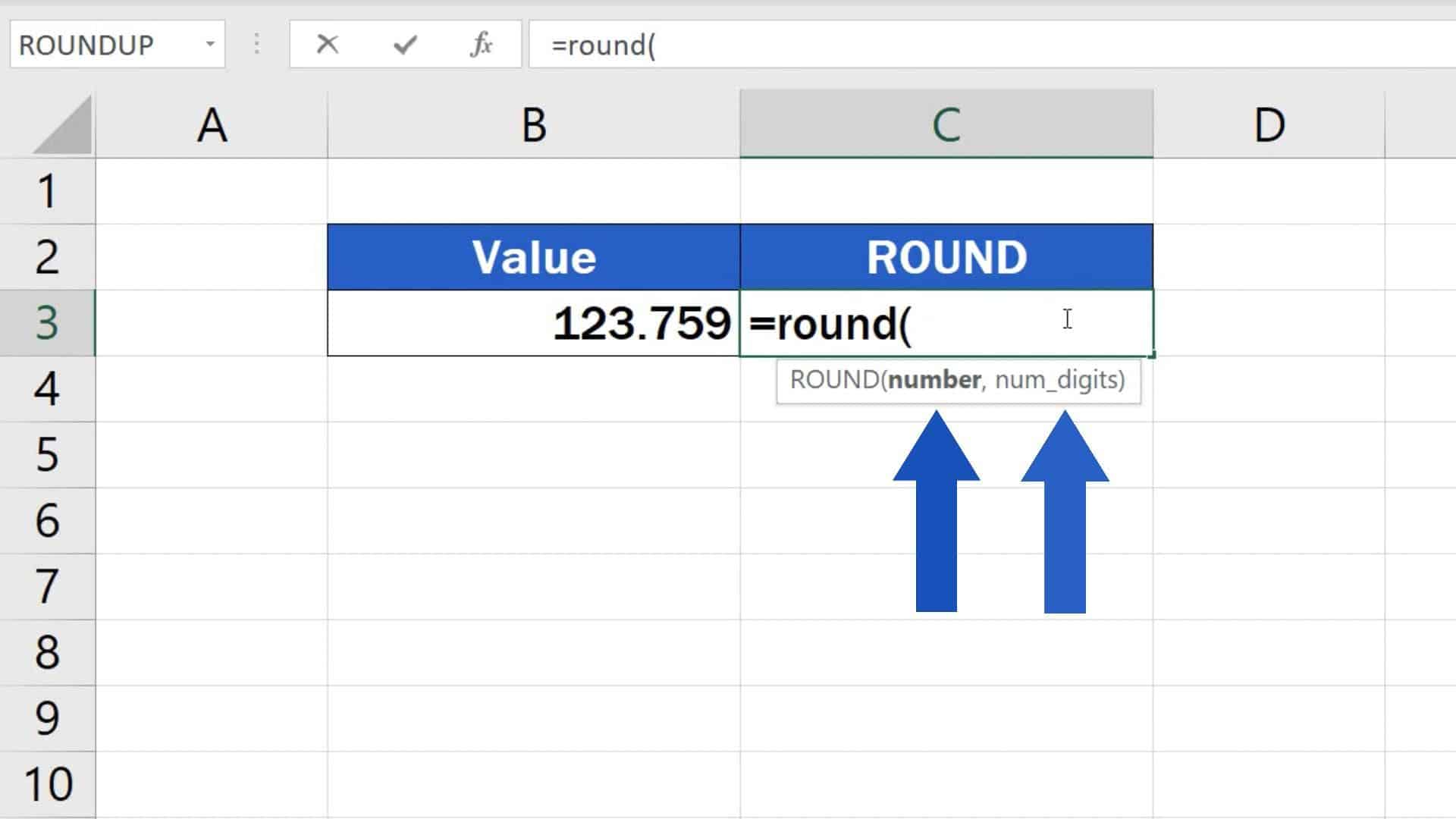Click the Enter checkmark icon to confirm formula

[406, 45]
